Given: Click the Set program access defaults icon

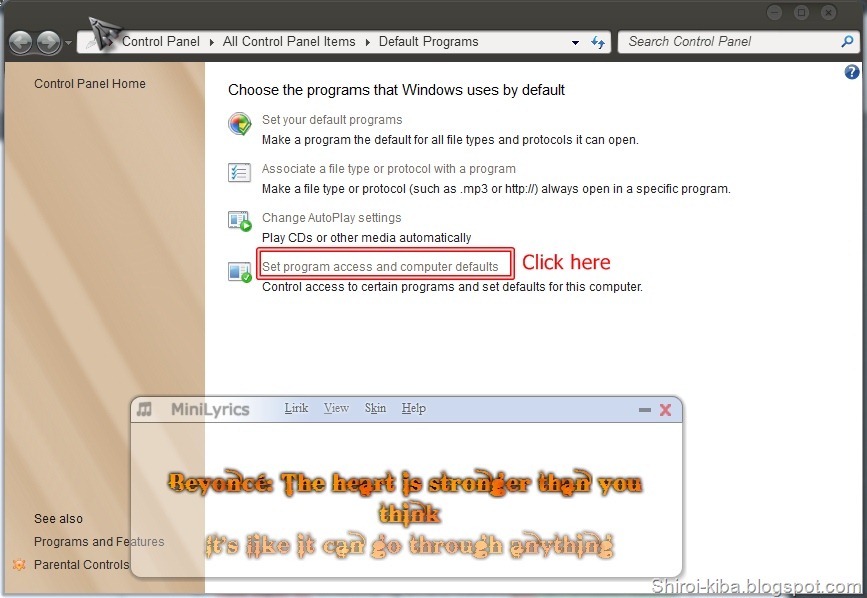Looking at the screenshot, I should pyautogui.click(x=239, y=272).
